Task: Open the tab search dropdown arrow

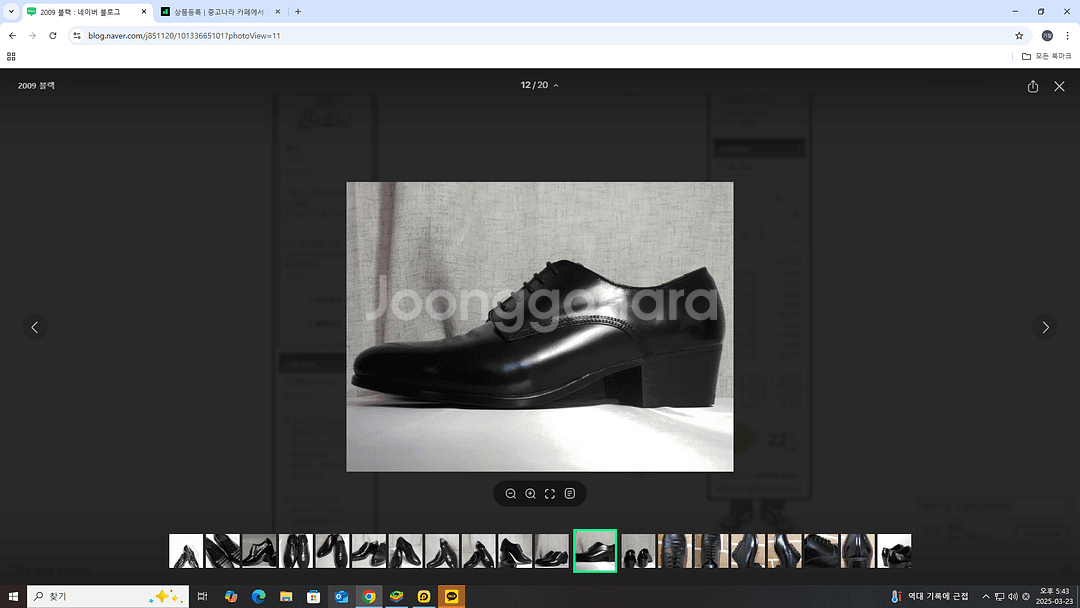Action: pos(11,12)
